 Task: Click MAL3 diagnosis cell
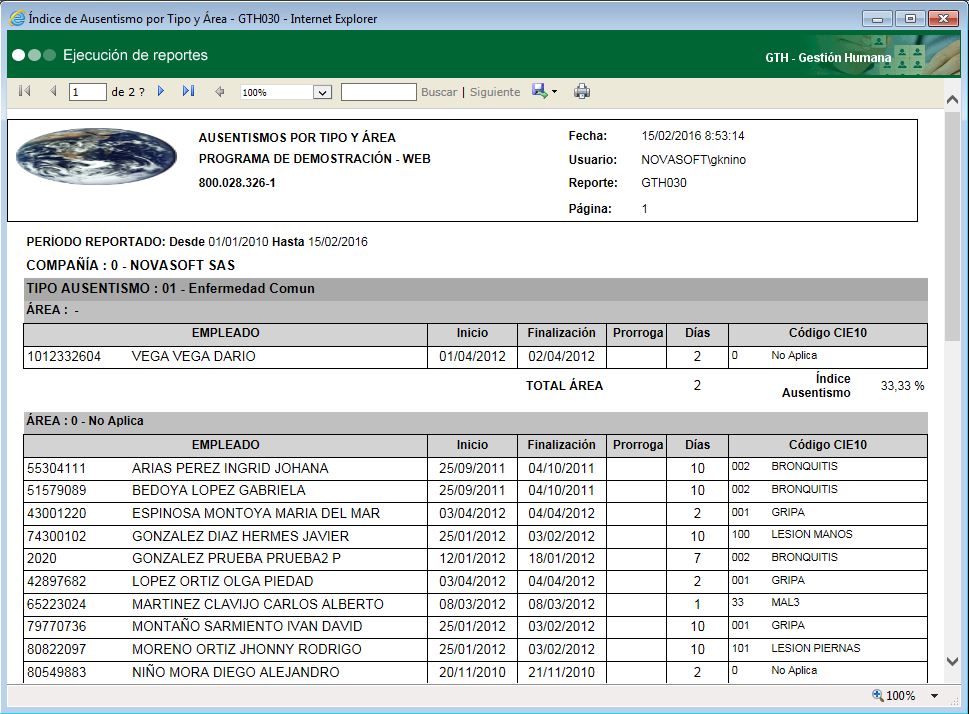point(785,602)
